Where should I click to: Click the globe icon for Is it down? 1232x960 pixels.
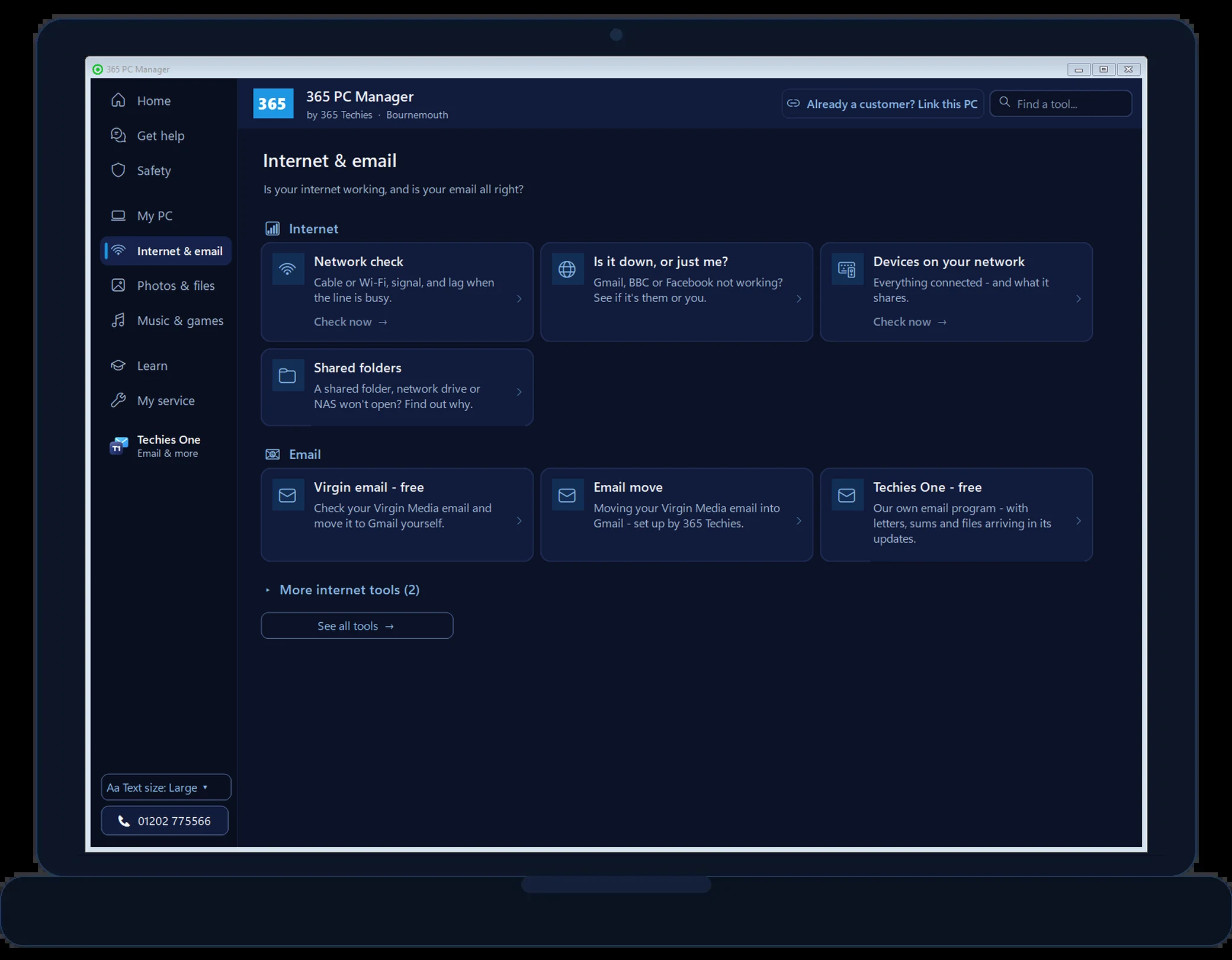tap(567, 269)
